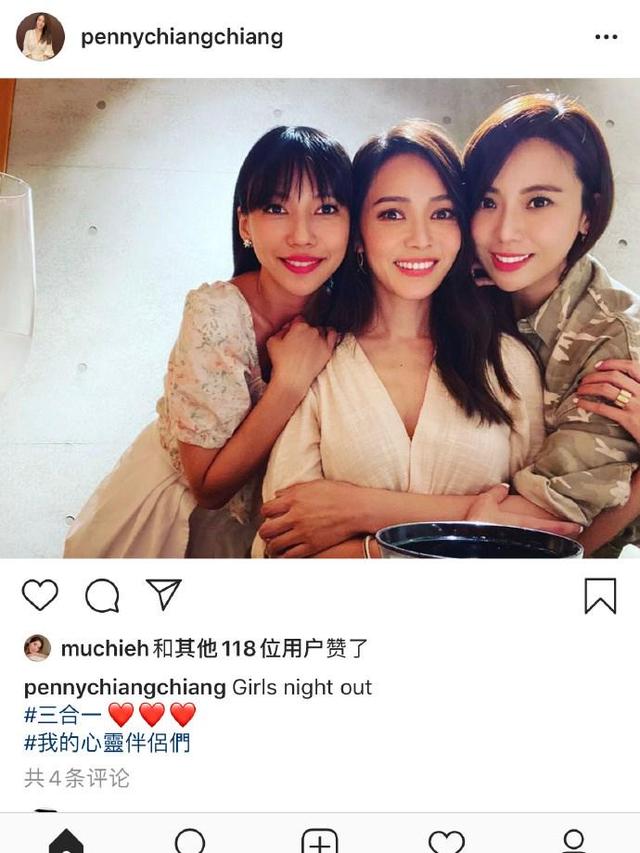Click pennychiangchiang username in the caption

[125, 688]
